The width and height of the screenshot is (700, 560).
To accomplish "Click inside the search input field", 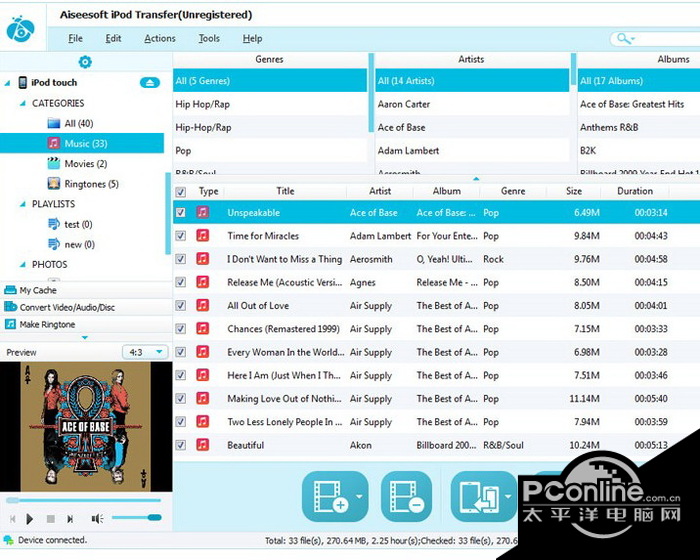I will click(x=667, y=38).
